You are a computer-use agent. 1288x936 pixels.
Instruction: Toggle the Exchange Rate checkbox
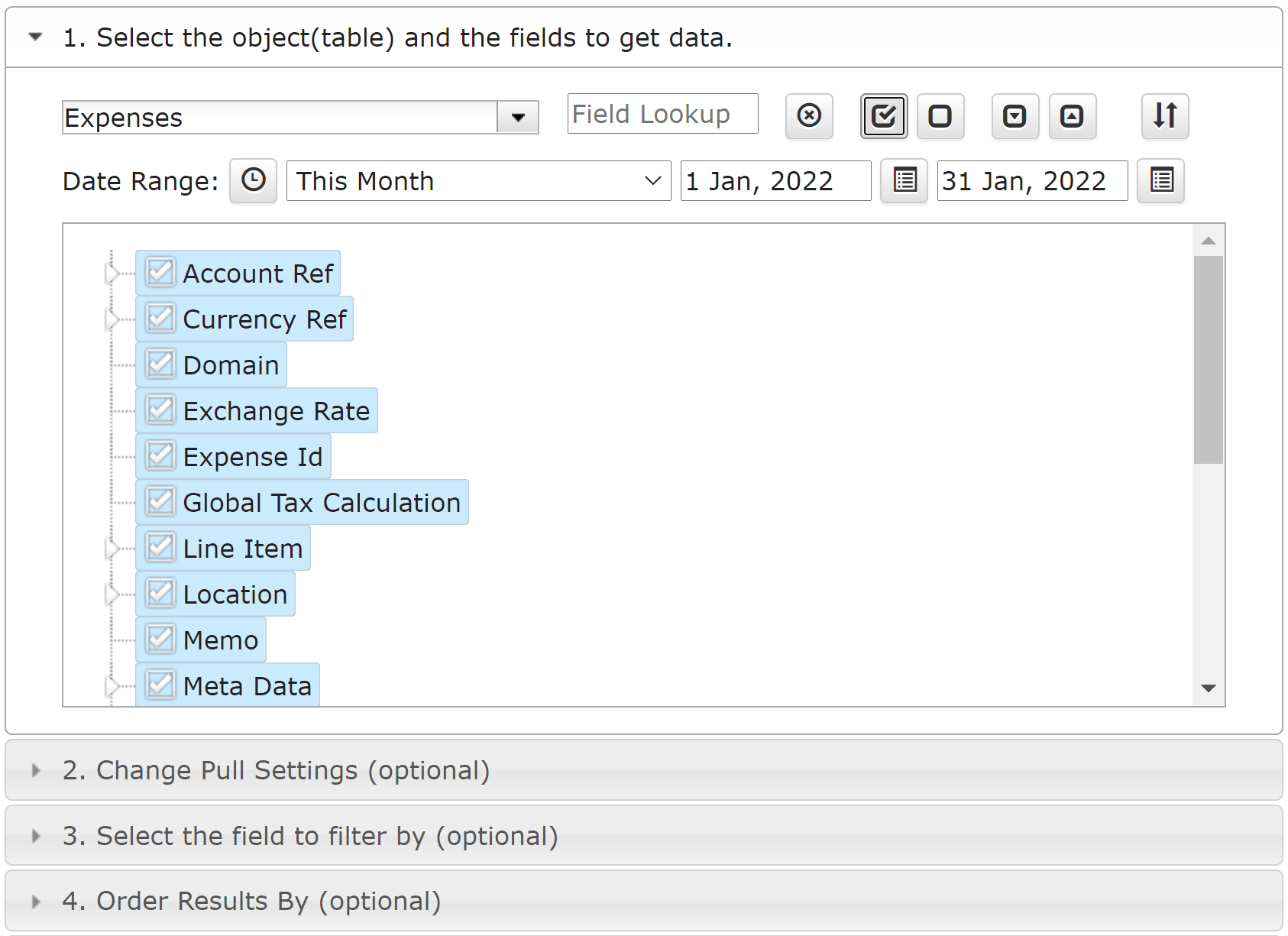(x=160, y=410)
